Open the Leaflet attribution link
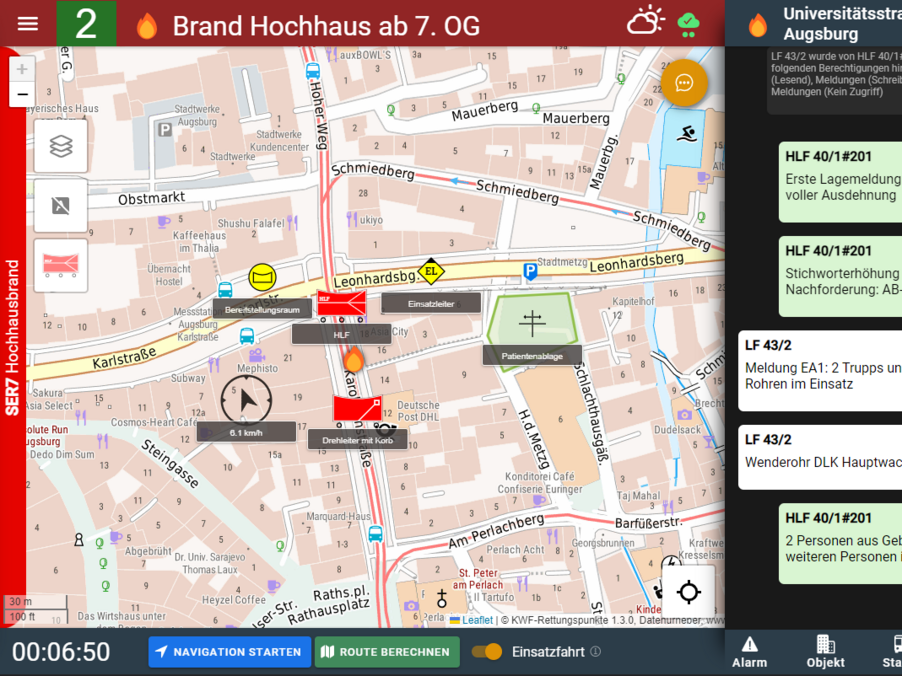 476,620
